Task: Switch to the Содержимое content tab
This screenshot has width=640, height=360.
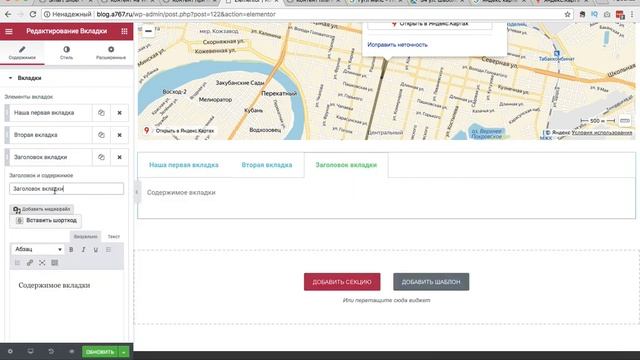Action: [x=22, y=53]
